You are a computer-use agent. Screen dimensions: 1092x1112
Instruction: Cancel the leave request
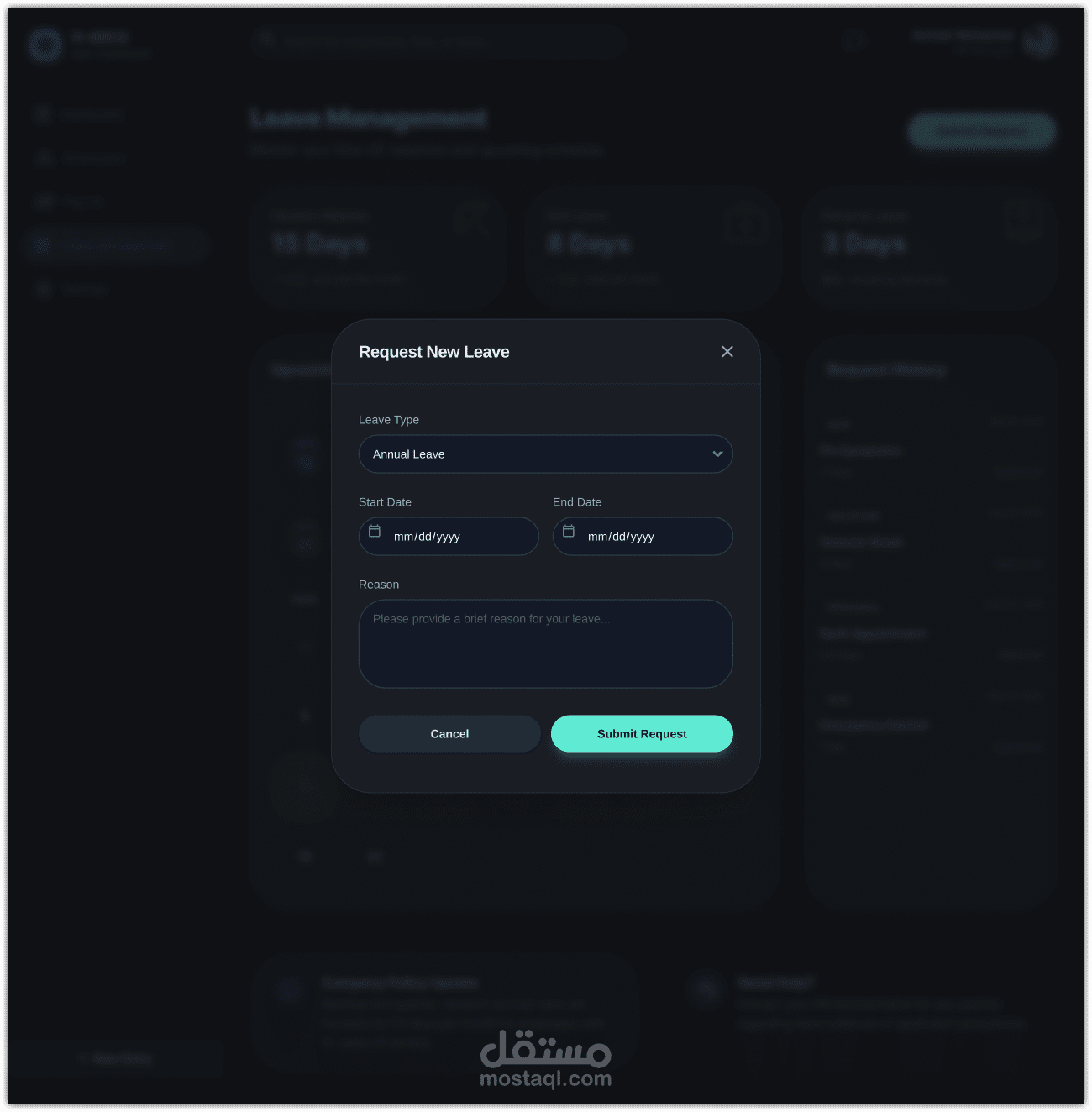coord(449,734)
